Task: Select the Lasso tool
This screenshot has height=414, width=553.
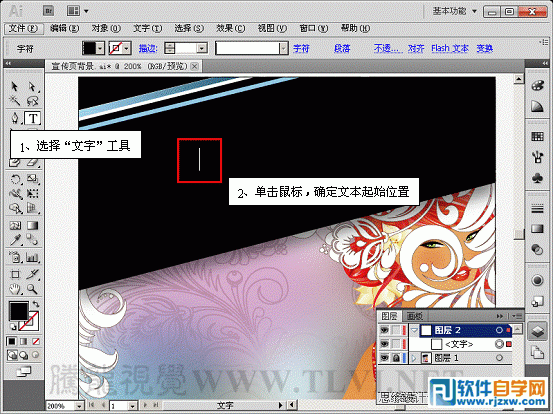Action: (x=32, y=102)
